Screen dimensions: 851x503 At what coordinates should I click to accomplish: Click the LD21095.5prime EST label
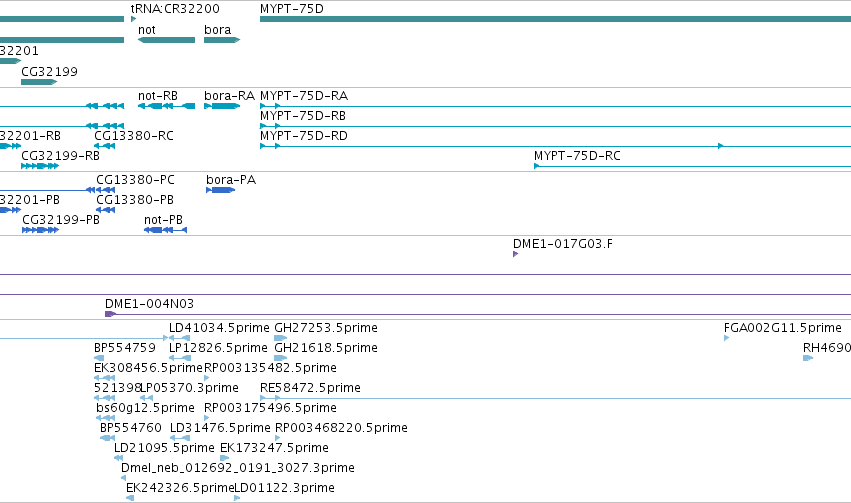pyautogui.click(x=164, y=448)
